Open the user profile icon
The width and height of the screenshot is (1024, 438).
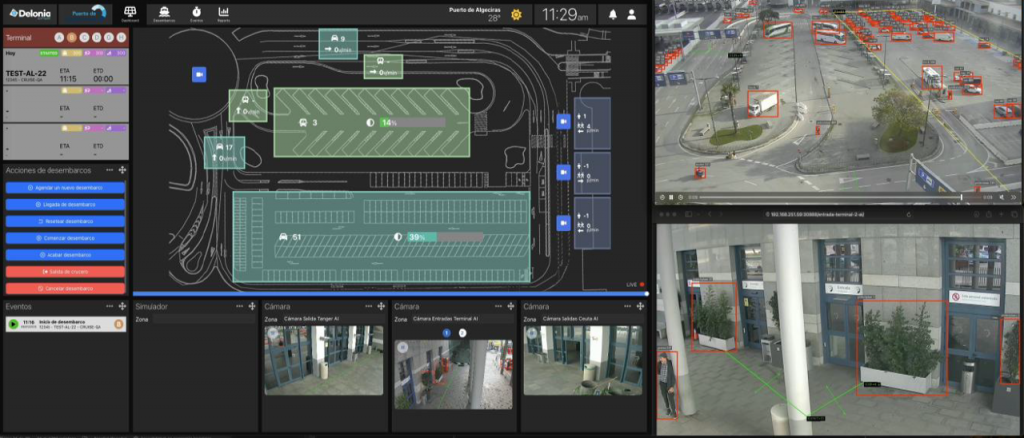(x=631, y=15)
